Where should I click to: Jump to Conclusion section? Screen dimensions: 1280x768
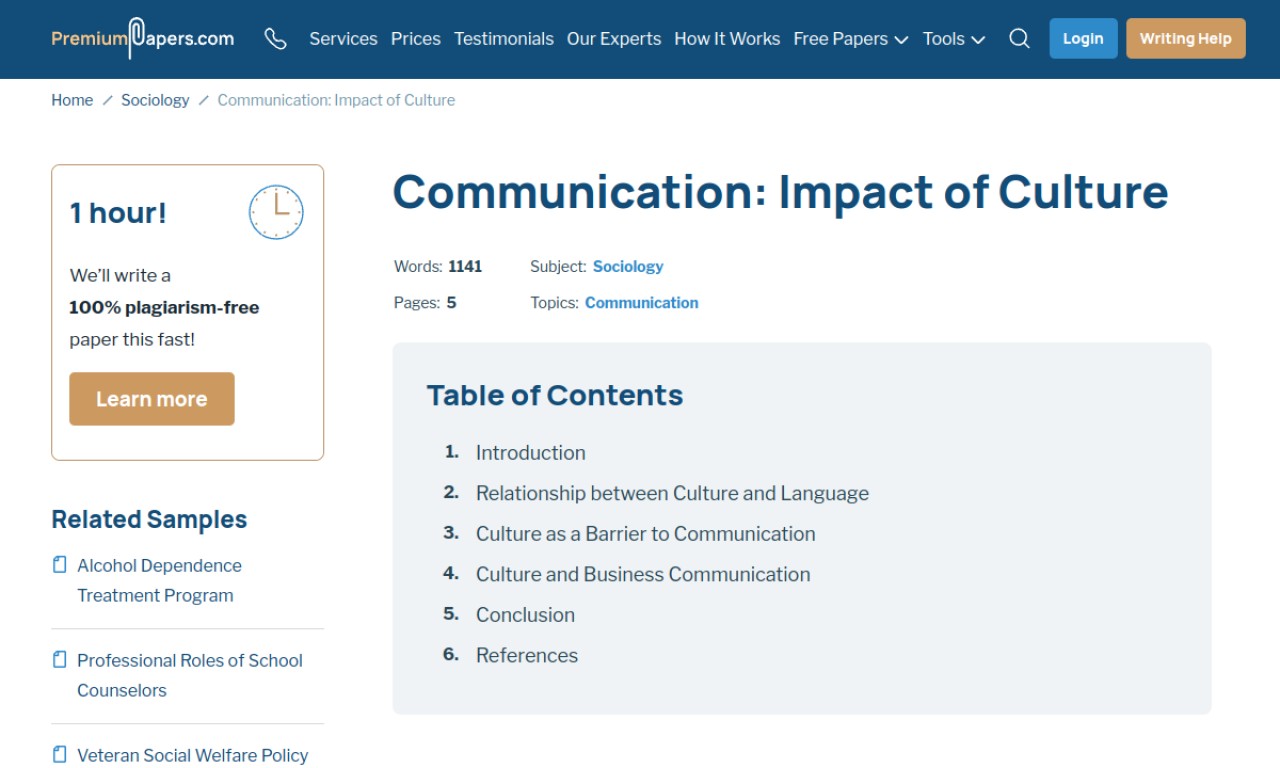click(525, 615)
